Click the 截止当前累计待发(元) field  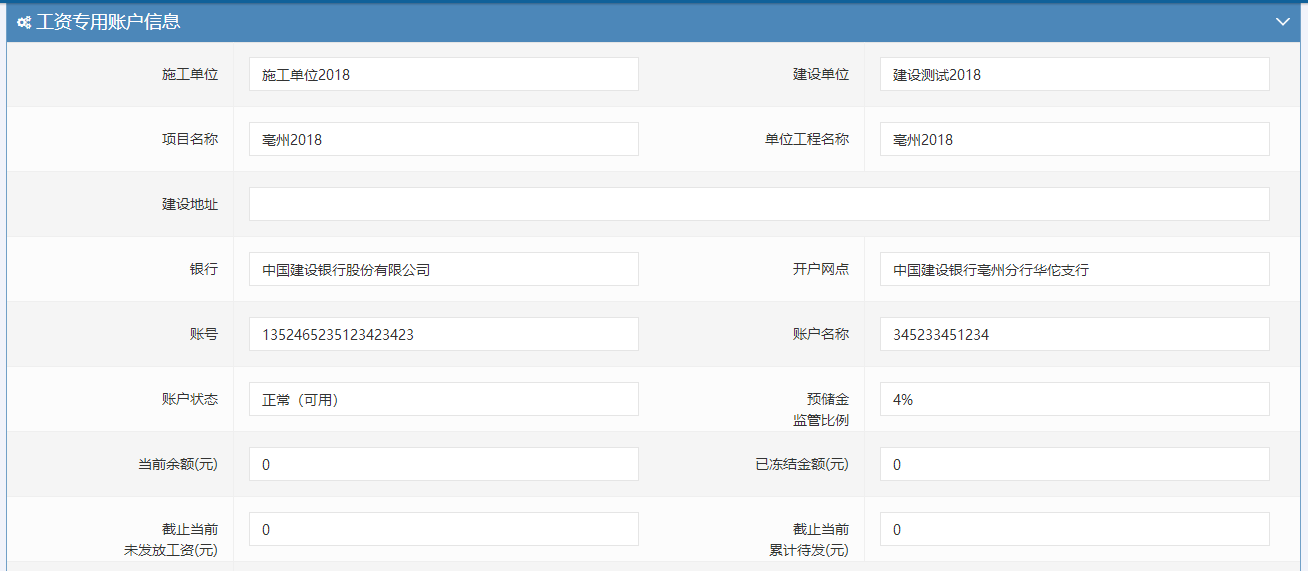pyautogui.click(x=1074, y=529)
